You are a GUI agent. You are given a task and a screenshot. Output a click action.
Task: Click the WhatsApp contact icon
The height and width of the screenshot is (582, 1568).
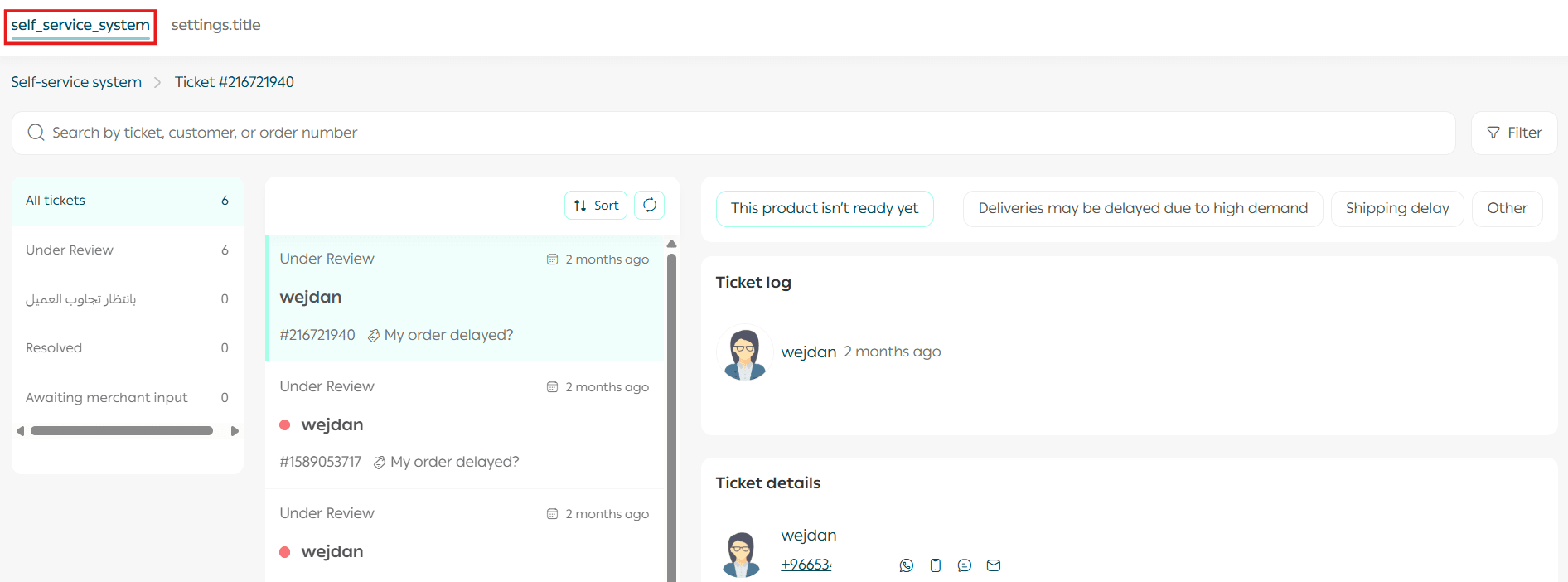[906, 565]
